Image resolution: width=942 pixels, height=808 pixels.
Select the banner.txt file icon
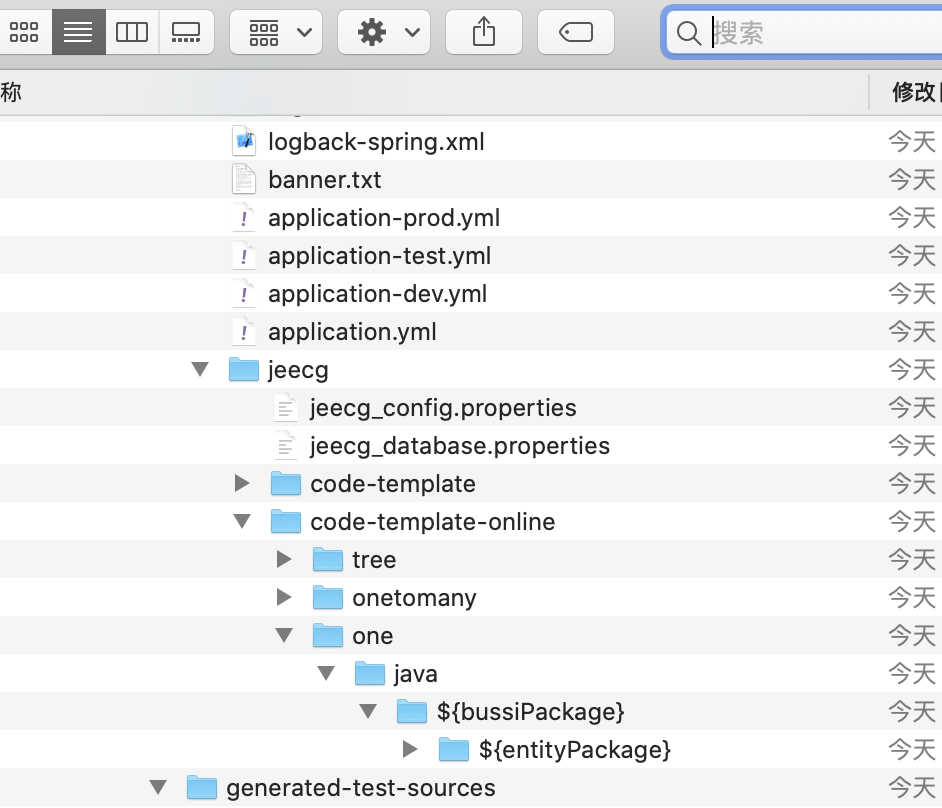coord(244,180)
